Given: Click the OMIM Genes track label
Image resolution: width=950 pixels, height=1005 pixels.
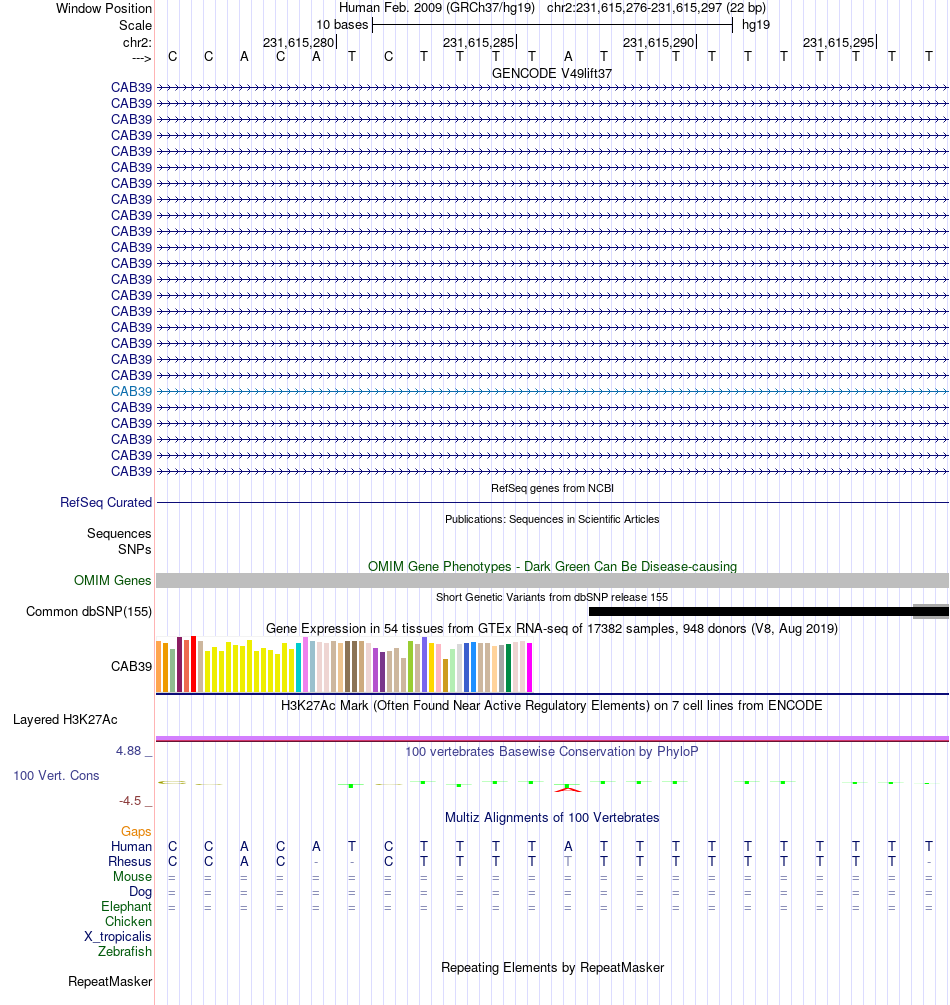Looking at the screenshot, I should (112, 581).
